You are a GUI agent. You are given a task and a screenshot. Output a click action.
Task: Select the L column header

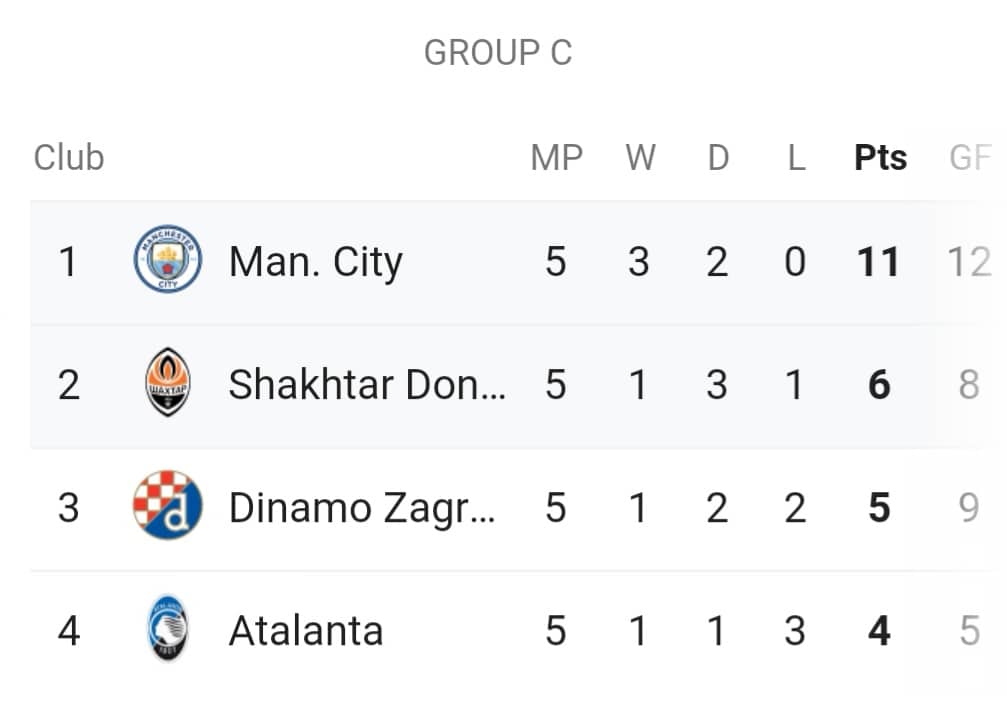(796, 157)
